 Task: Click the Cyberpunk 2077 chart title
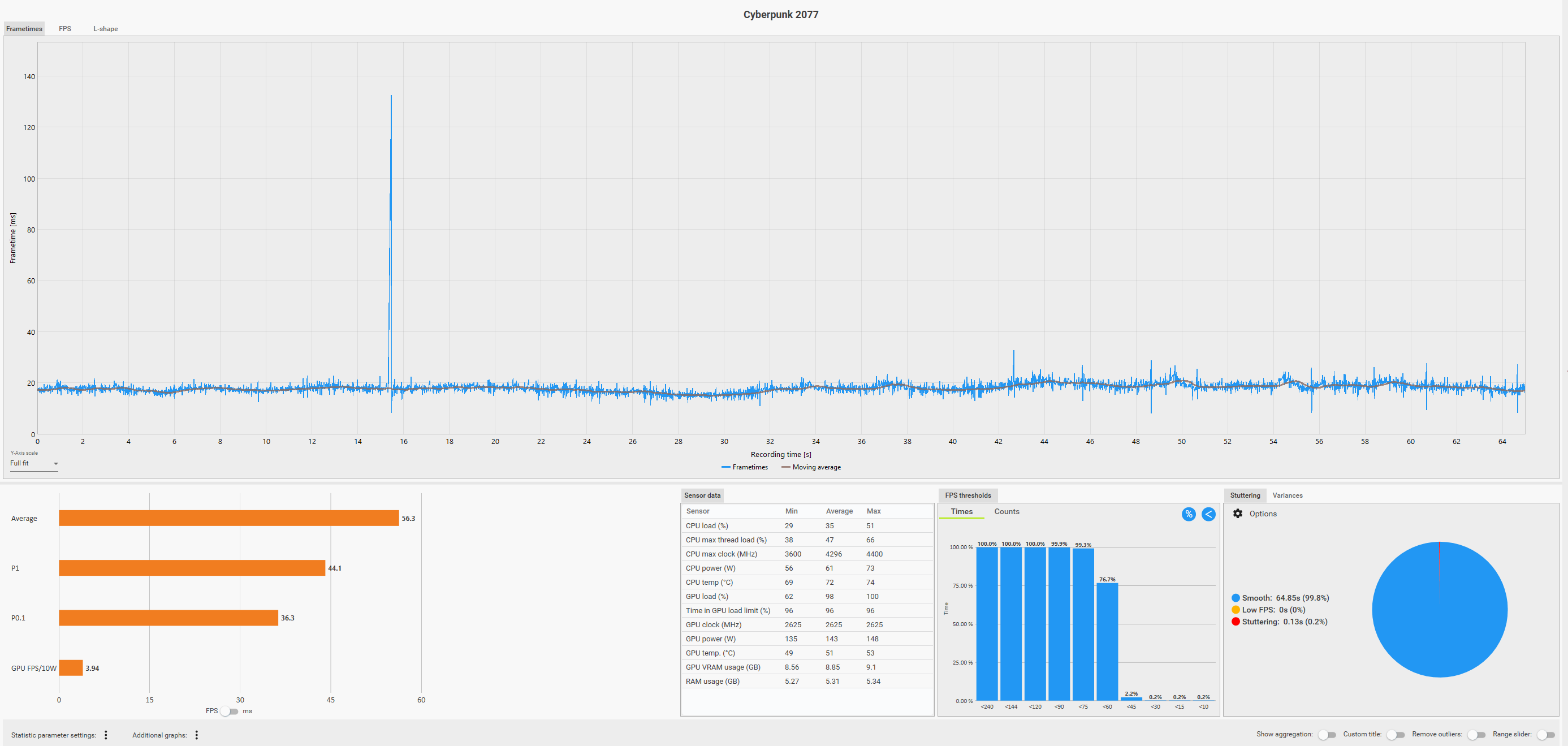click(x=781, y=15)
